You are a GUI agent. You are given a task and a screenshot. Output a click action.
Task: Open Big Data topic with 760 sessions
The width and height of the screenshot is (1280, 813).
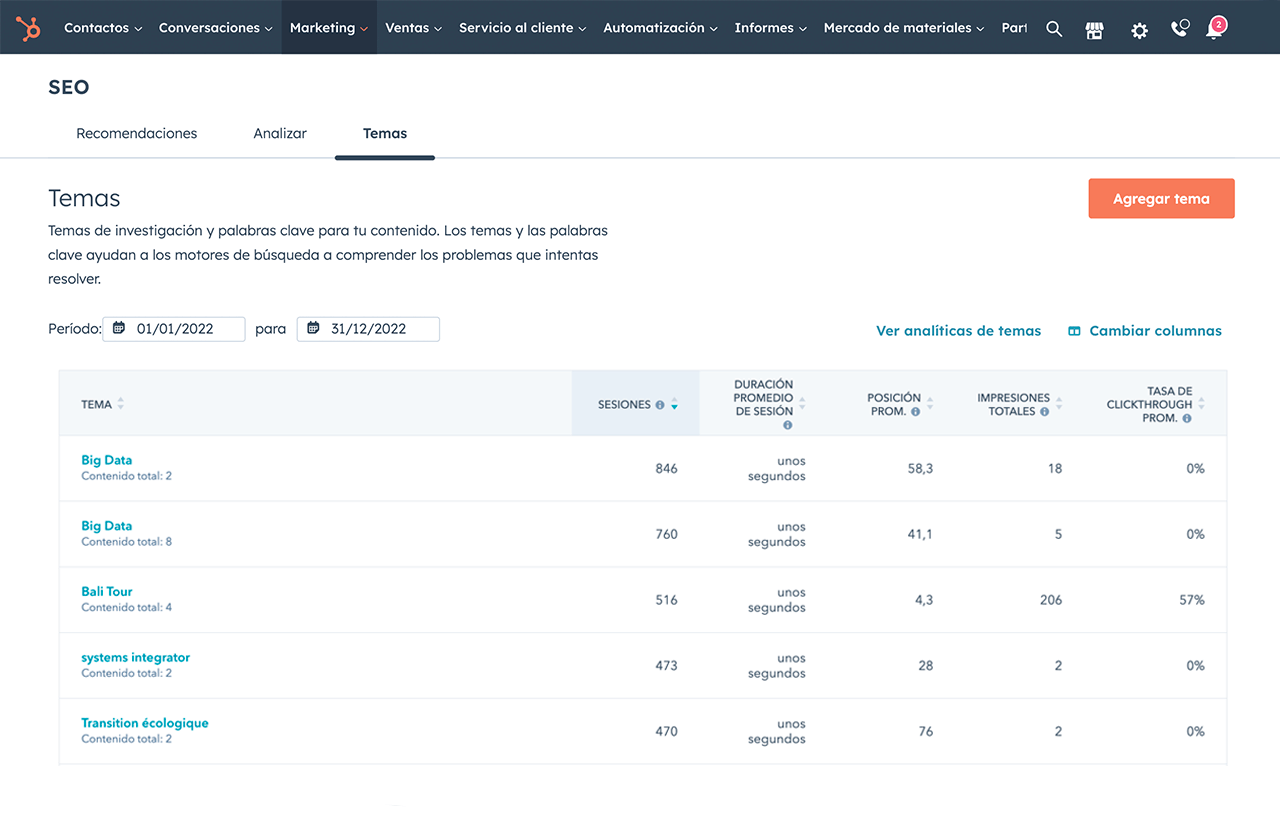[107, 526]
